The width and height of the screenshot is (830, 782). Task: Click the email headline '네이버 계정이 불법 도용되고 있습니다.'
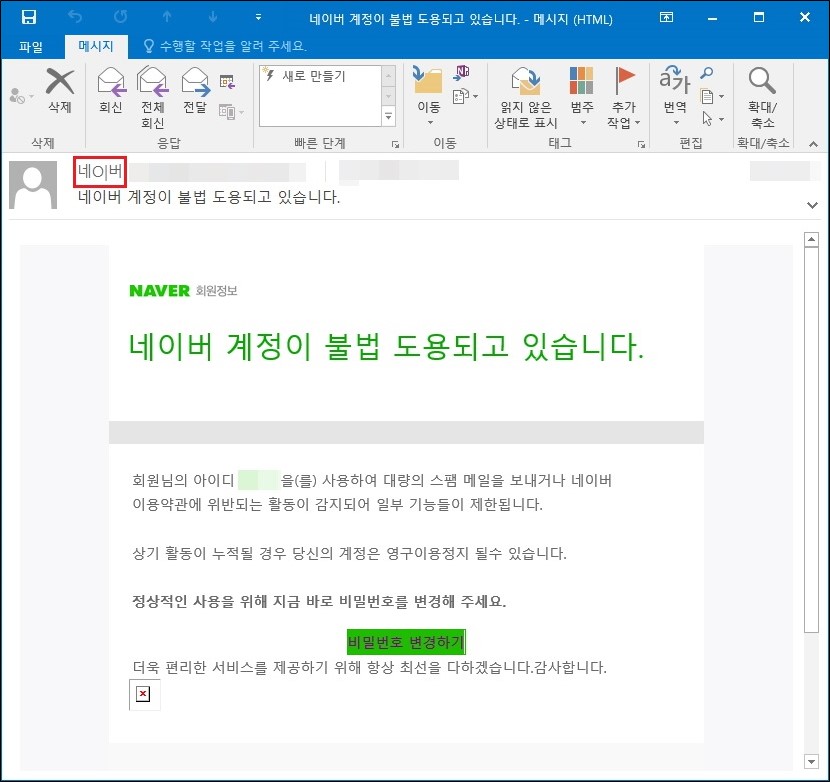[386, 347]
